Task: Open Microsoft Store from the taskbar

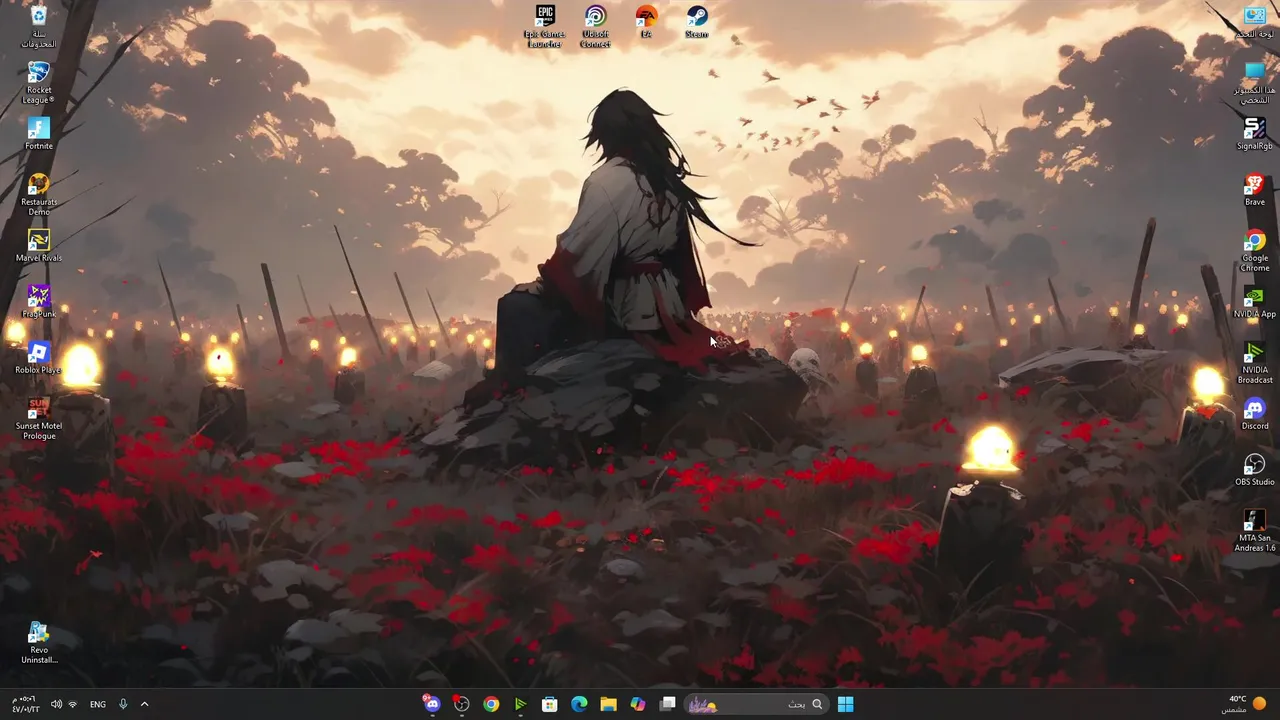Action: point(549,704)
